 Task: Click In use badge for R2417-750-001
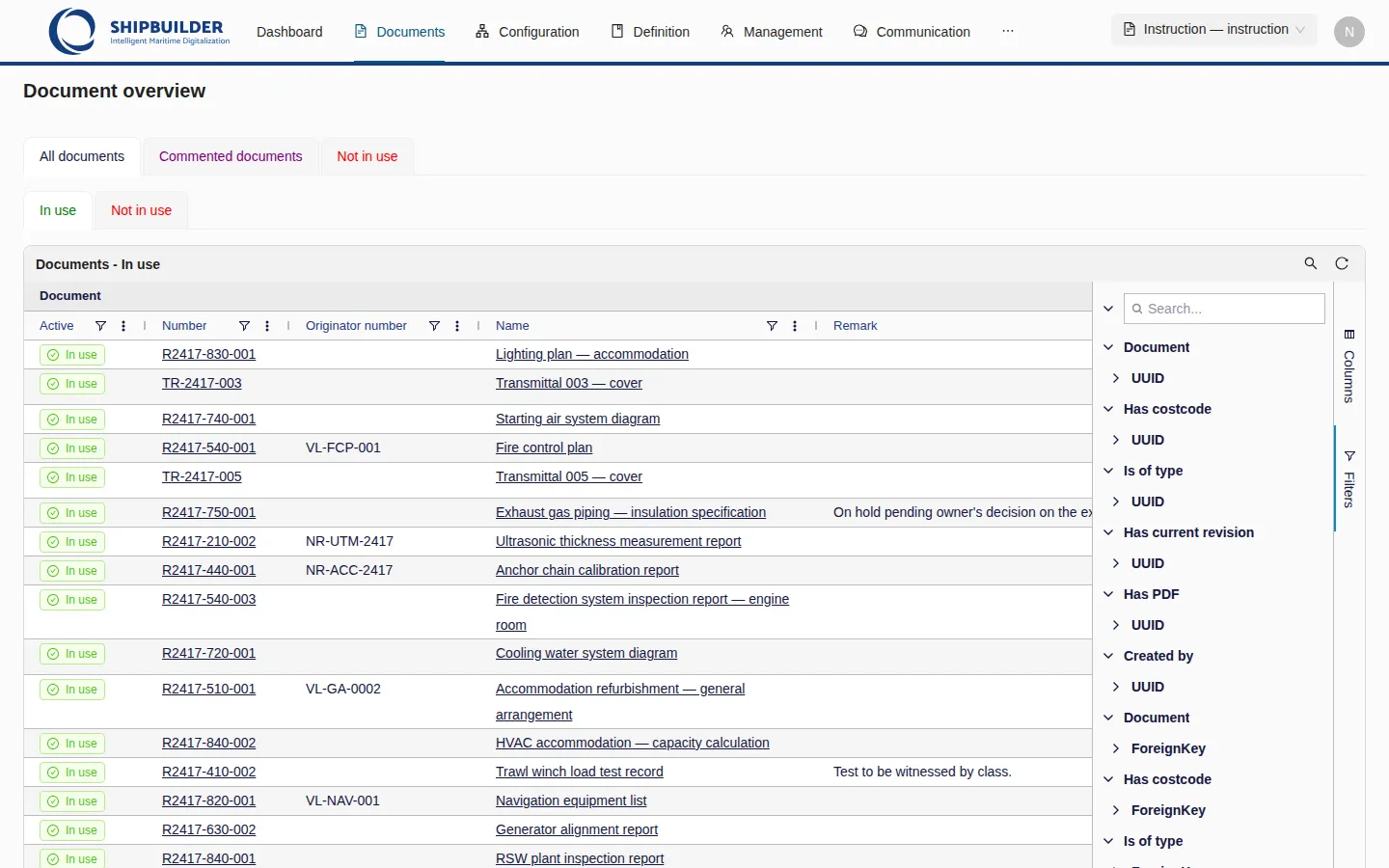coord(72,513)
